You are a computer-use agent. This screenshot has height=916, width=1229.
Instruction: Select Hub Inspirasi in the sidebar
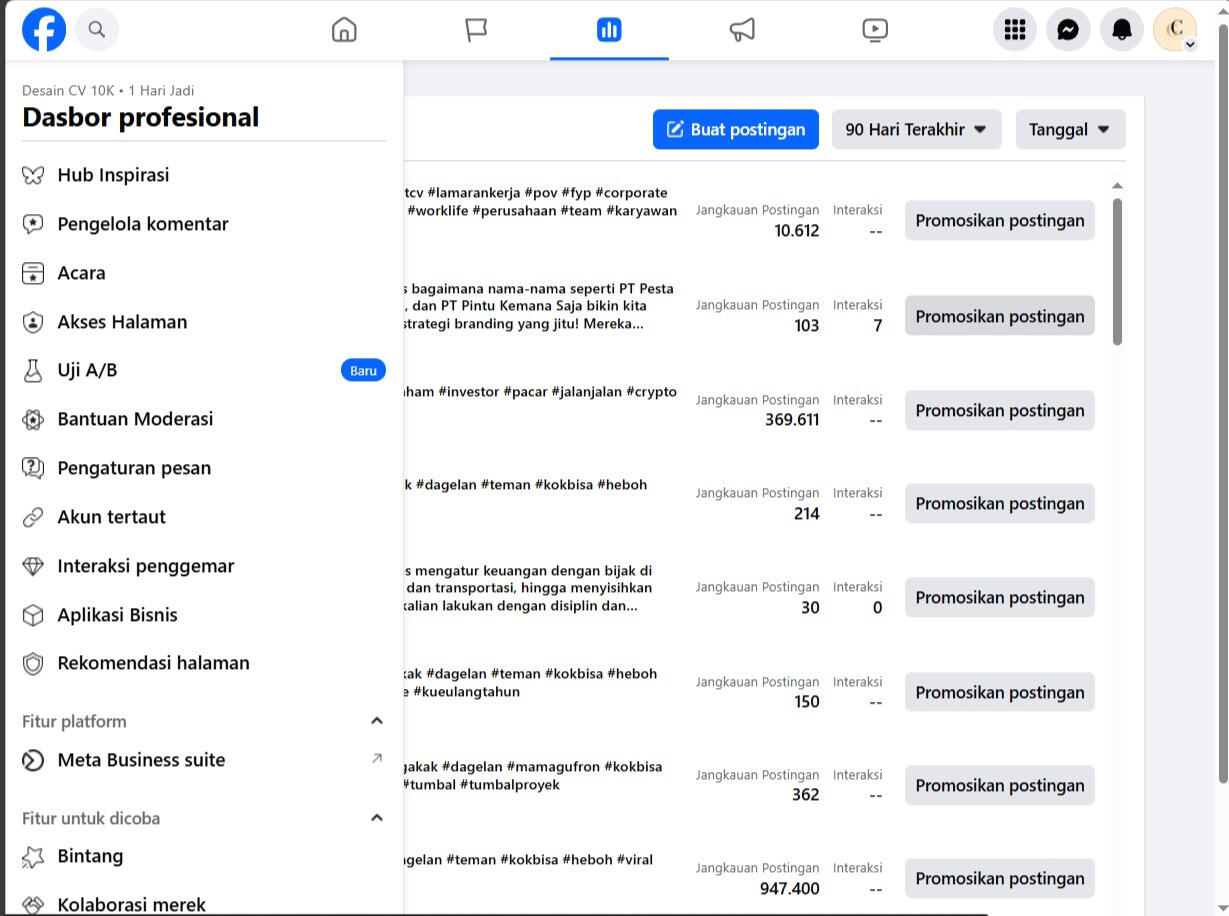(113, 175)
